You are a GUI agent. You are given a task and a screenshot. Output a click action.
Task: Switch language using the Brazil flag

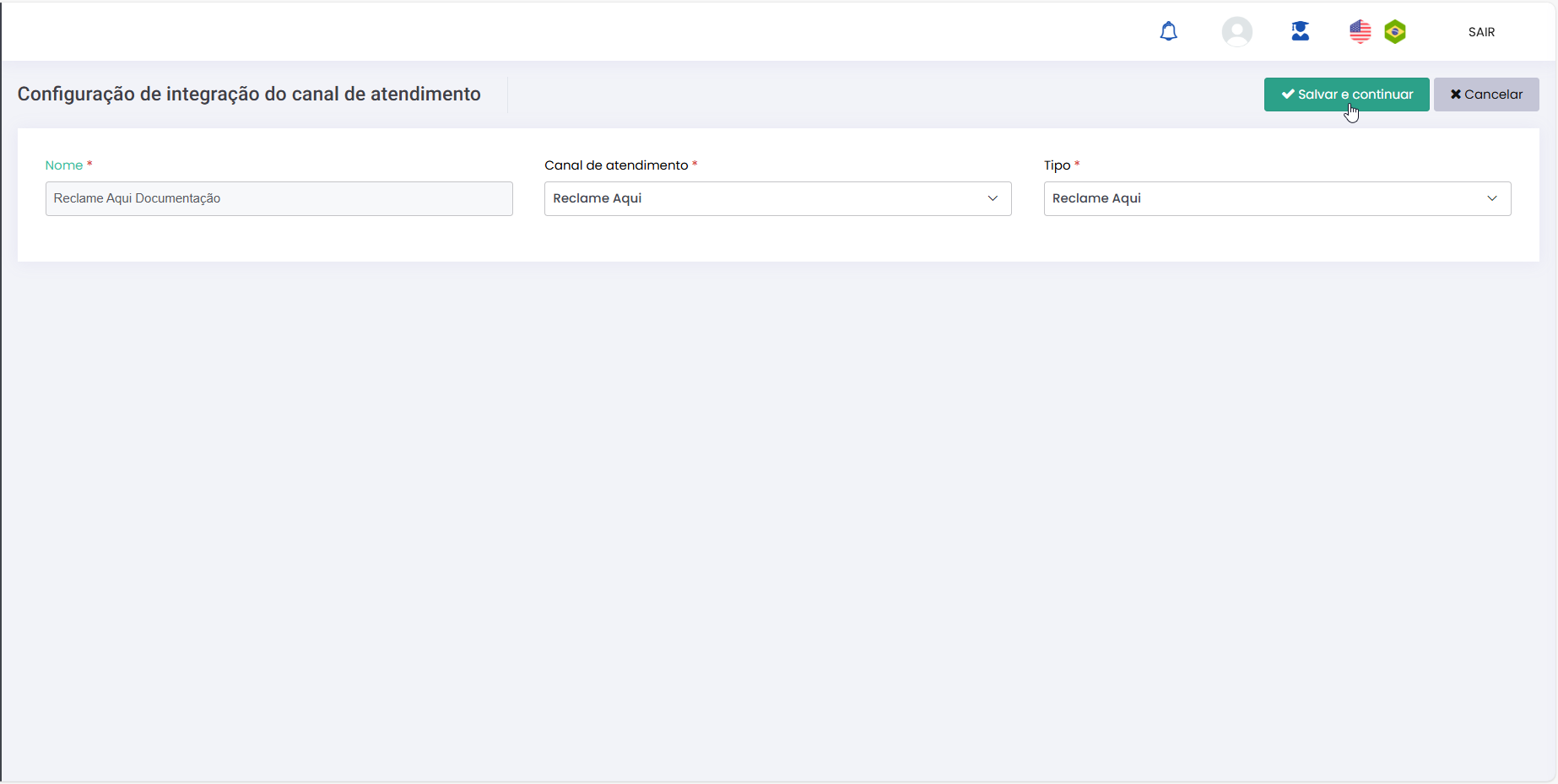pyautogui.click(x=1395, y=32)
